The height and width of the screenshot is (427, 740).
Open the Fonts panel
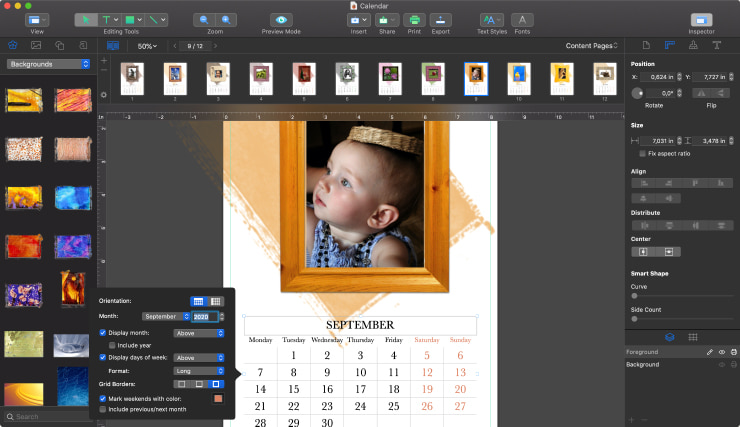point(522,20)
